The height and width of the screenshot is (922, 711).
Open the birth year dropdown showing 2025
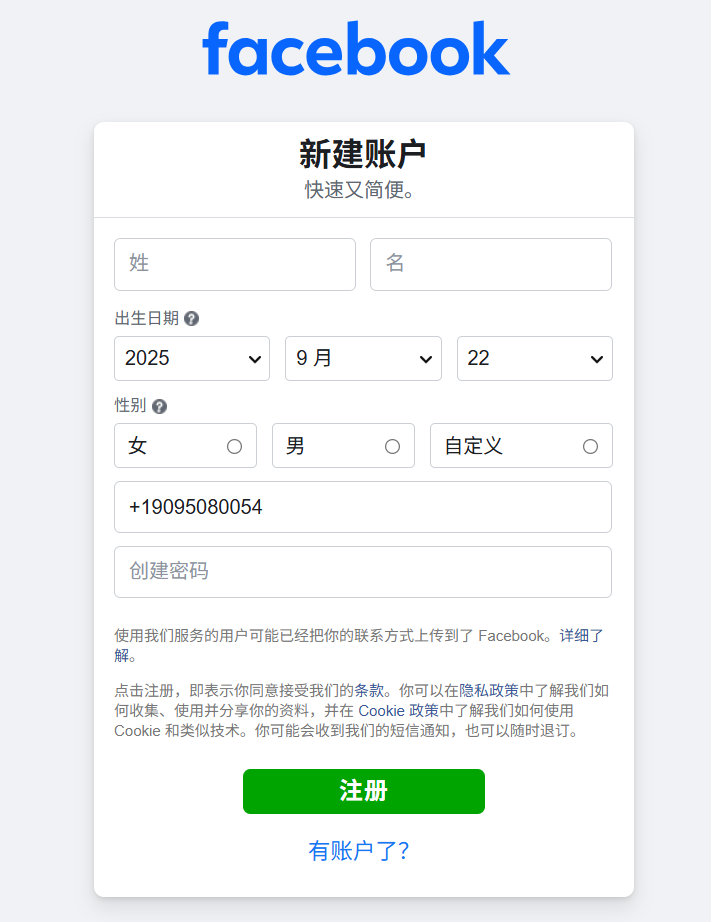click(x=192, y=358)
